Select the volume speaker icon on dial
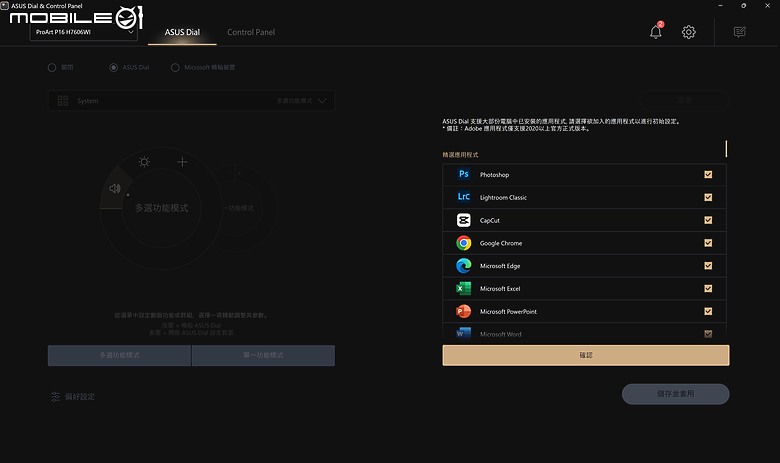This screenshot has height=463, width=780. point(115,188)
